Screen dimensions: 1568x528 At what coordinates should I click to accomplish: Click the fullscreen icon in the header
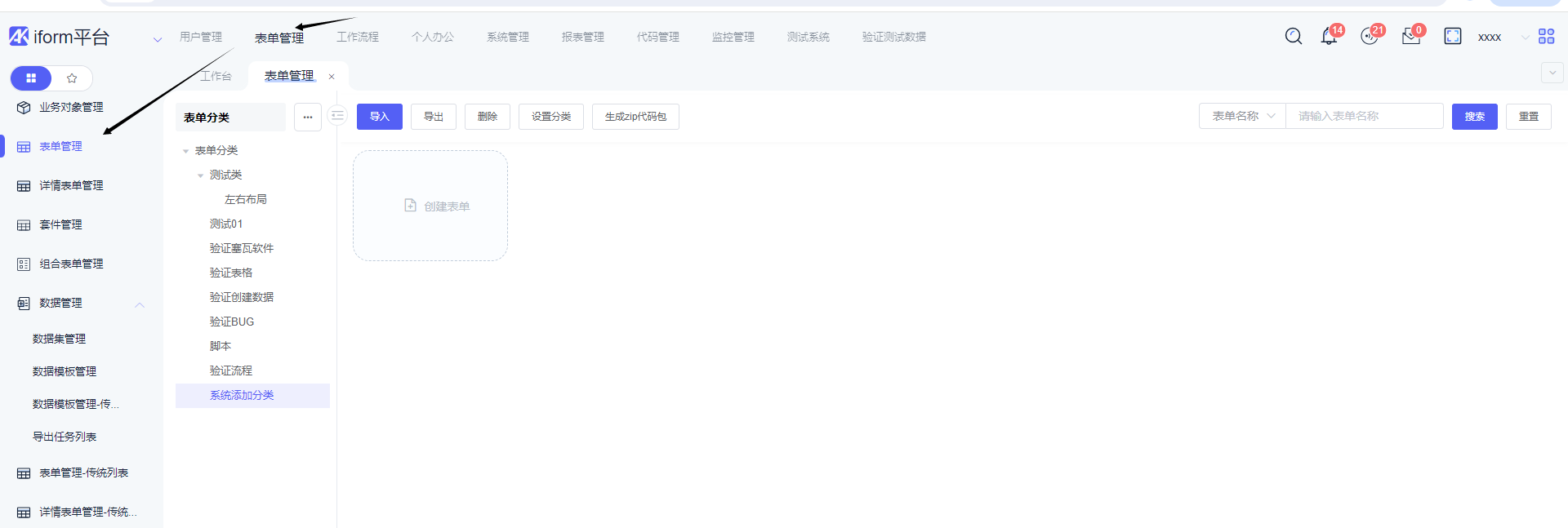[1452, 36]
